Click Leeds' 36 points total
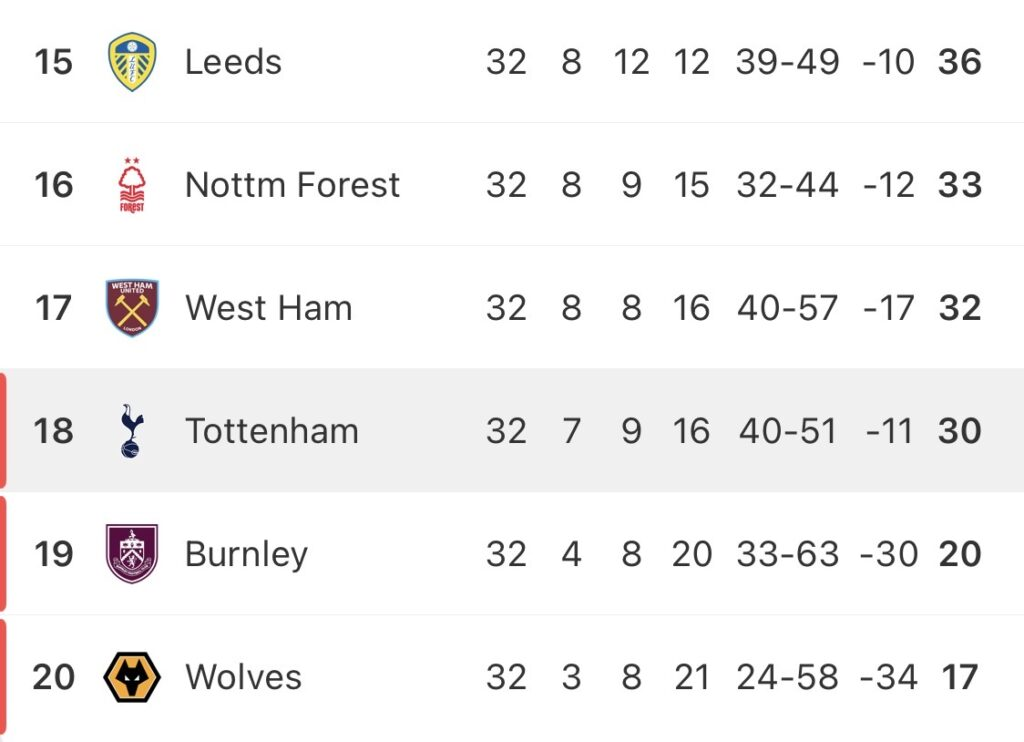This screenshot has width=1024, height=742. [x=960, y=62]
